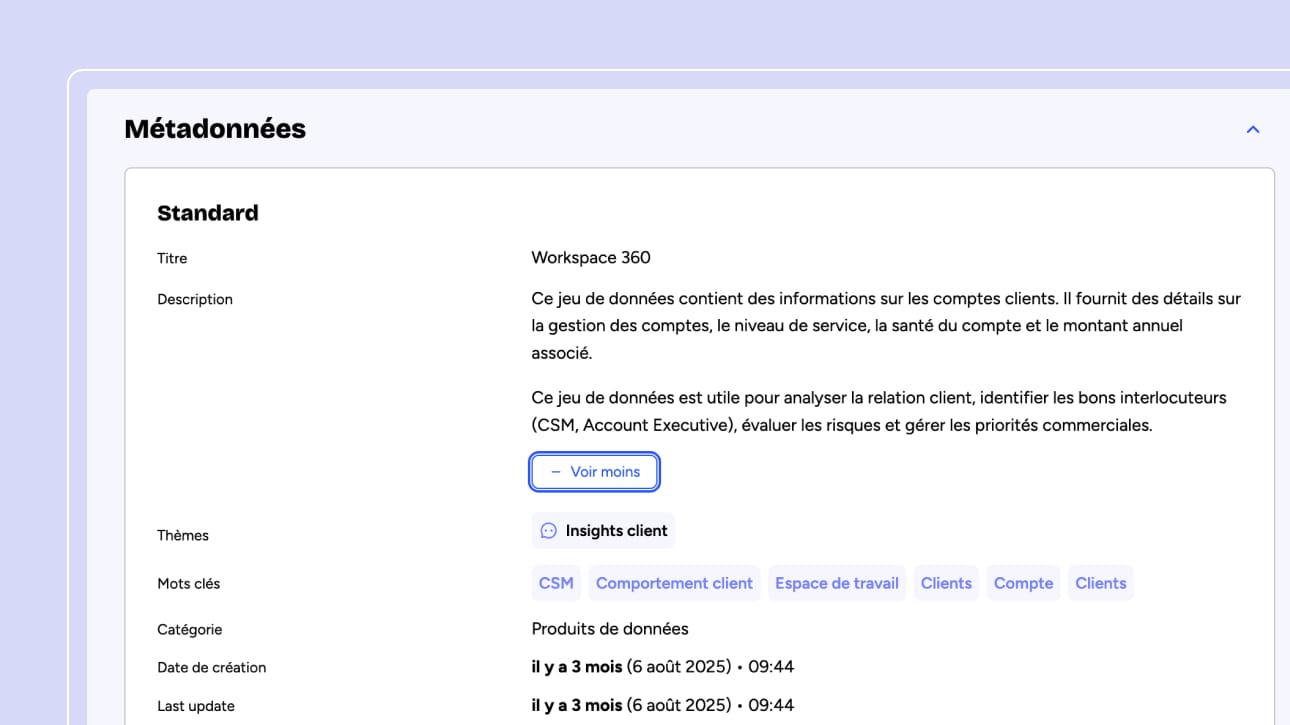The width and height of the screenshot is (1290, 725).
Task: Click the Mots clés field label
Action: [188, 584]
